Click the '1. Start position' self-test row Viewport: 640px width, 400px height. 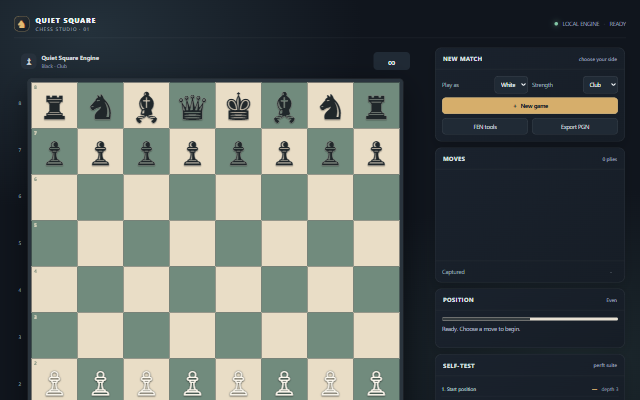(530, 389)
